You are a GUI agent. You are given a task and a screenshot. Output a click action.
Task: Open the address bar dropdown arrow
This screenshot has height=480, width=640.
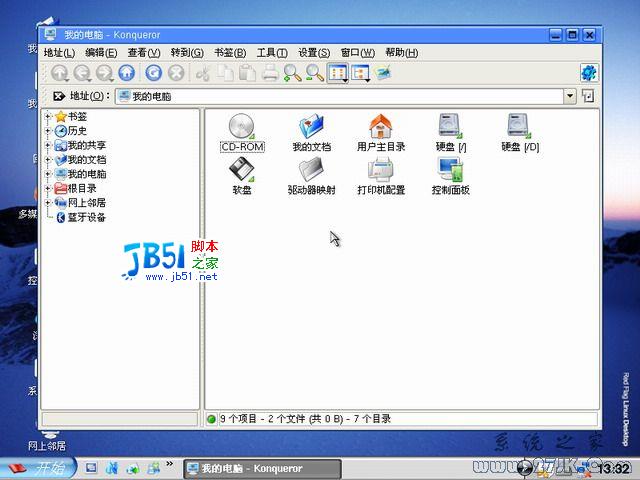point(570,96)
